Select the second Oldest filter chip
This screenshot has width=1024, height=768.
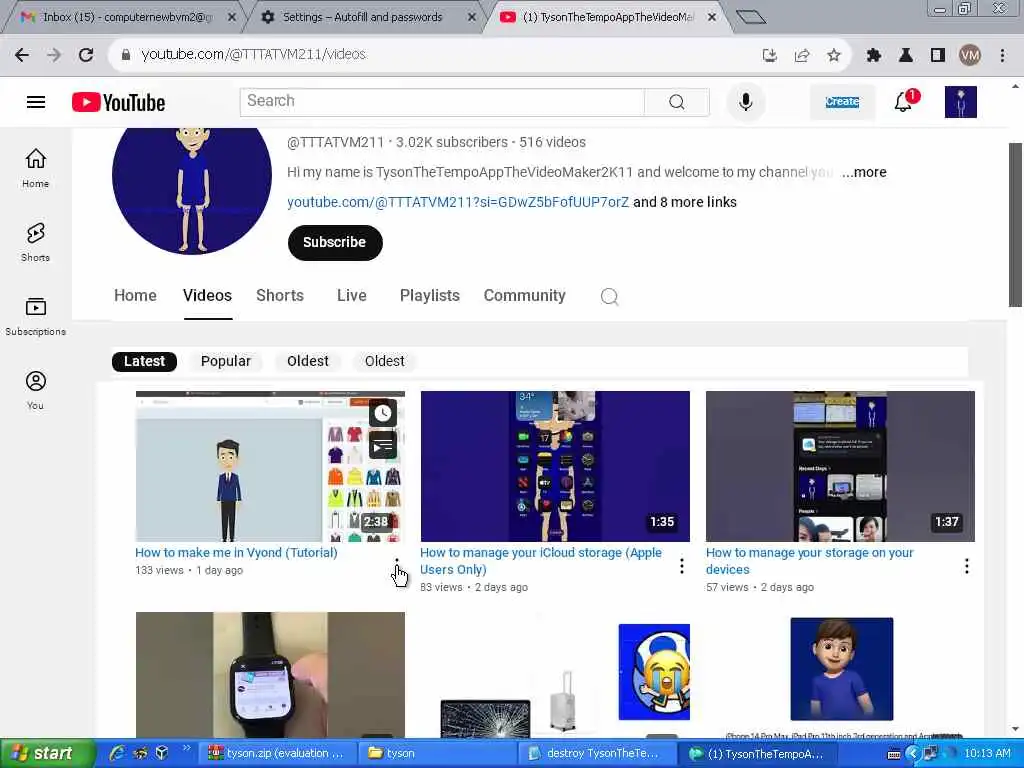click(x=385, y=361)
